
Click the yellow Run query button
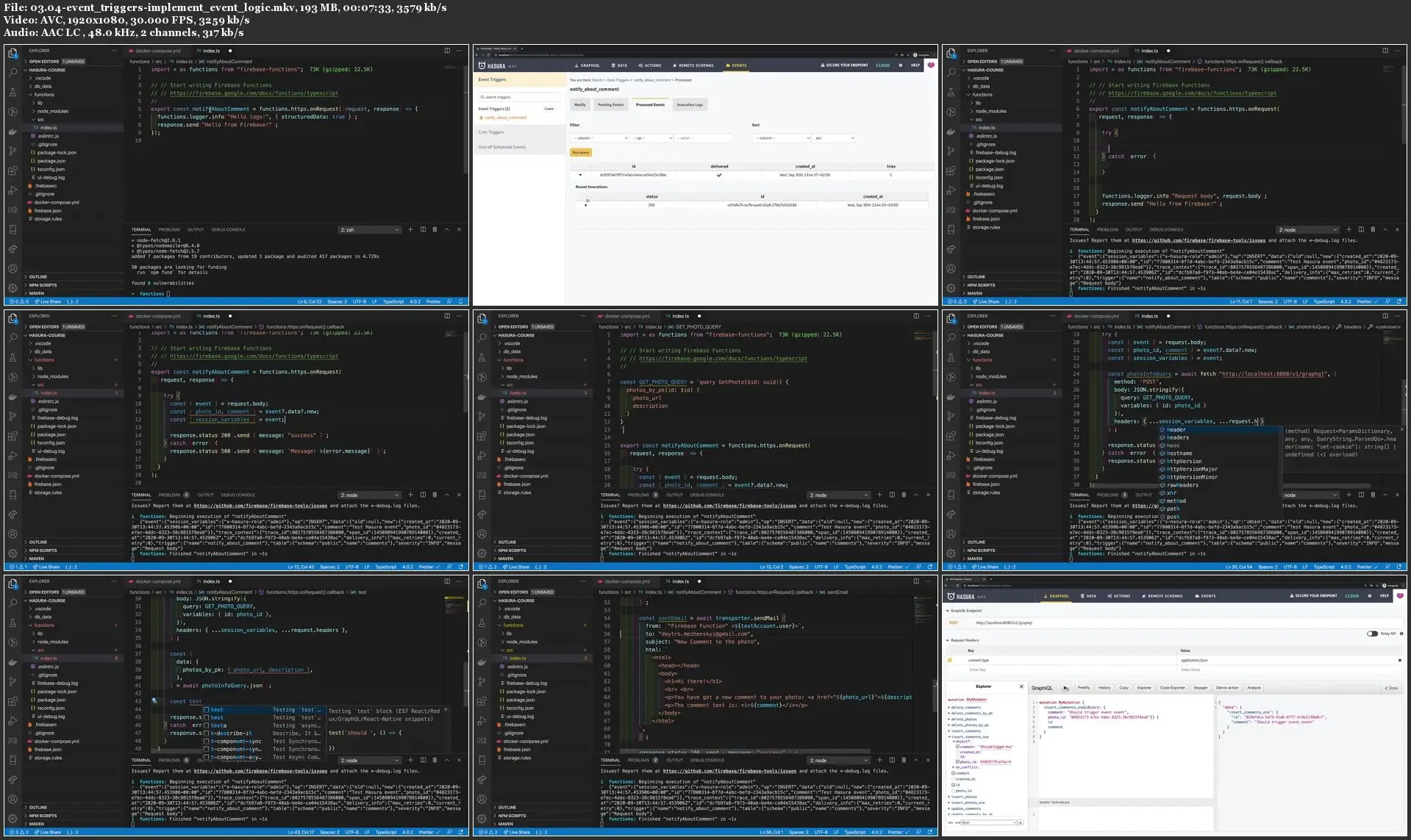581,152
